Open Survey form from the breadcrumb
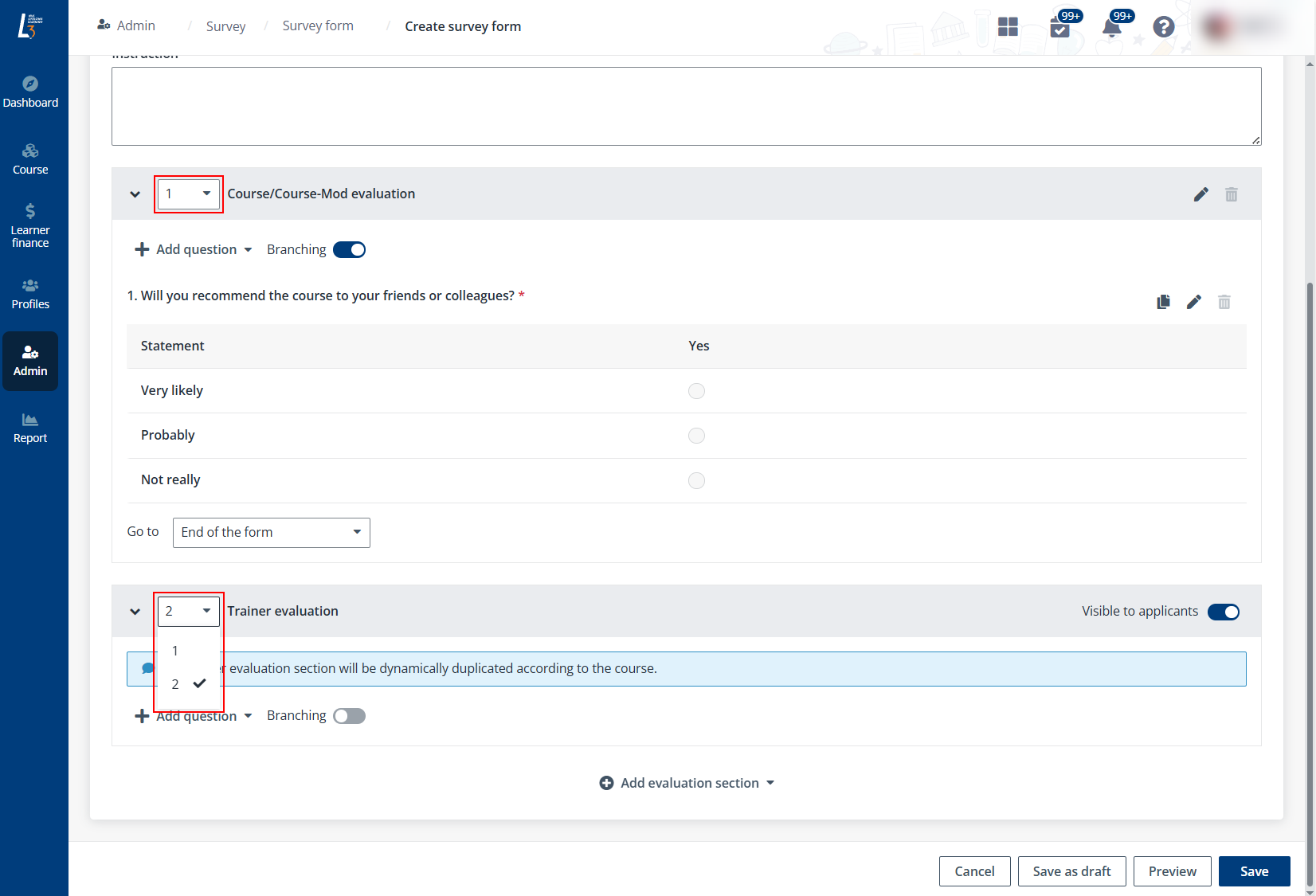 (317, 25)
